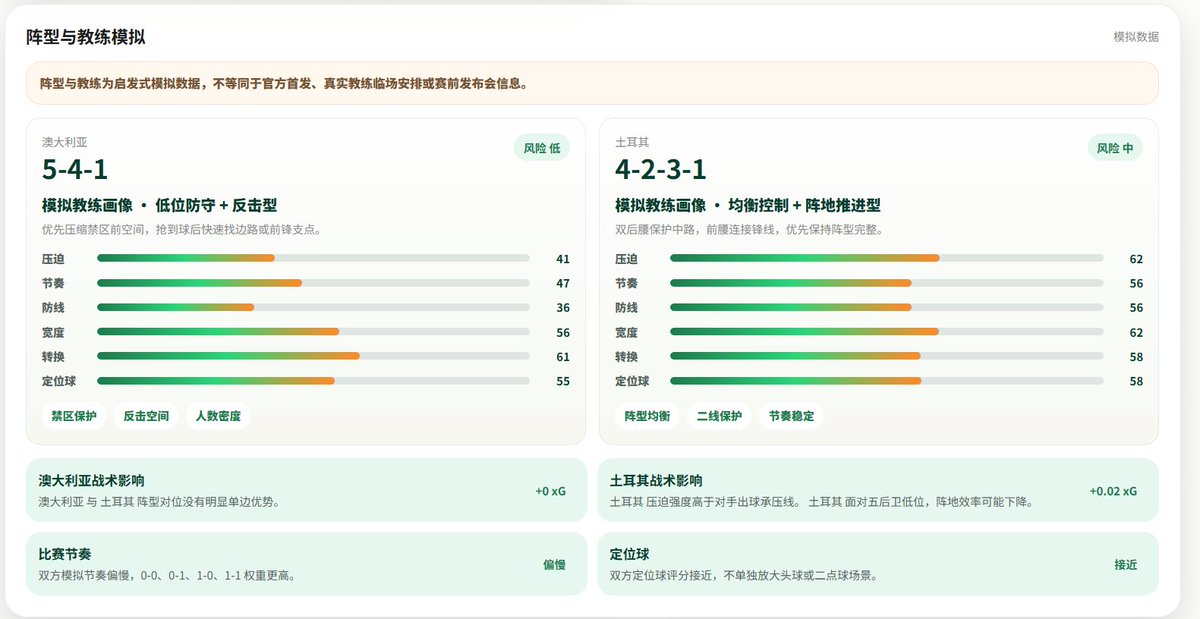This screenshot has width=1200, height=619.
Task: Click value 61 in 澳大利亚 转换 row
Action: (x=563, y=357)
